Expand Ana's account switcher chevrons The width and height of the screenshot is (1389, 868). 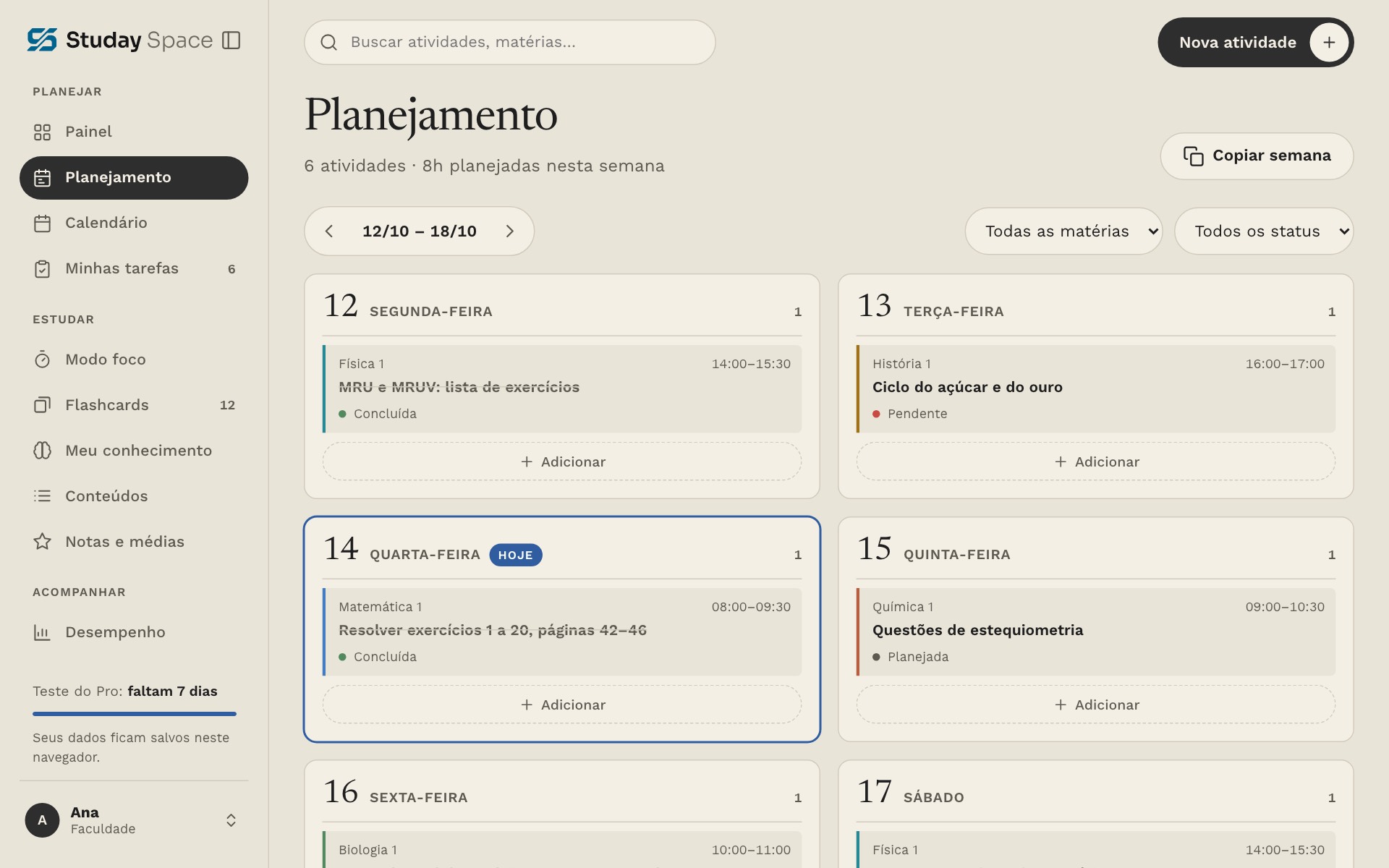click(231, 820)
